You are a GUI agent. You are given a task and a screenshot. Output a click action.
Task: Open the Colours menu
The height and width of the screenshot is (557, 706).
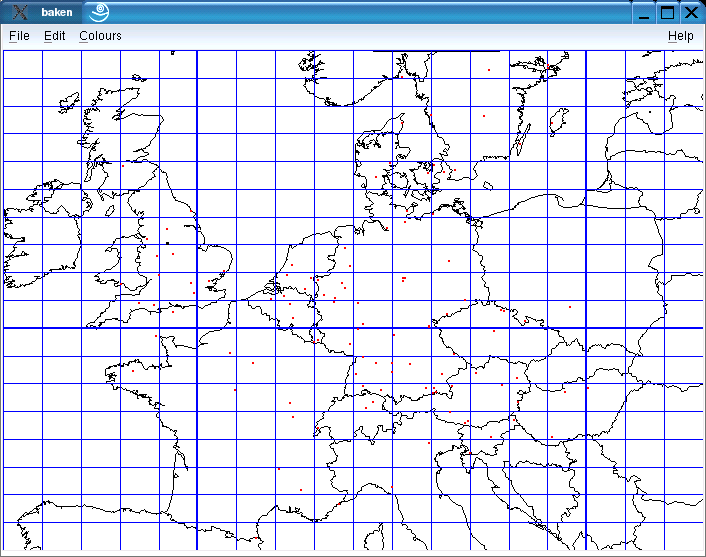[100, 36]
